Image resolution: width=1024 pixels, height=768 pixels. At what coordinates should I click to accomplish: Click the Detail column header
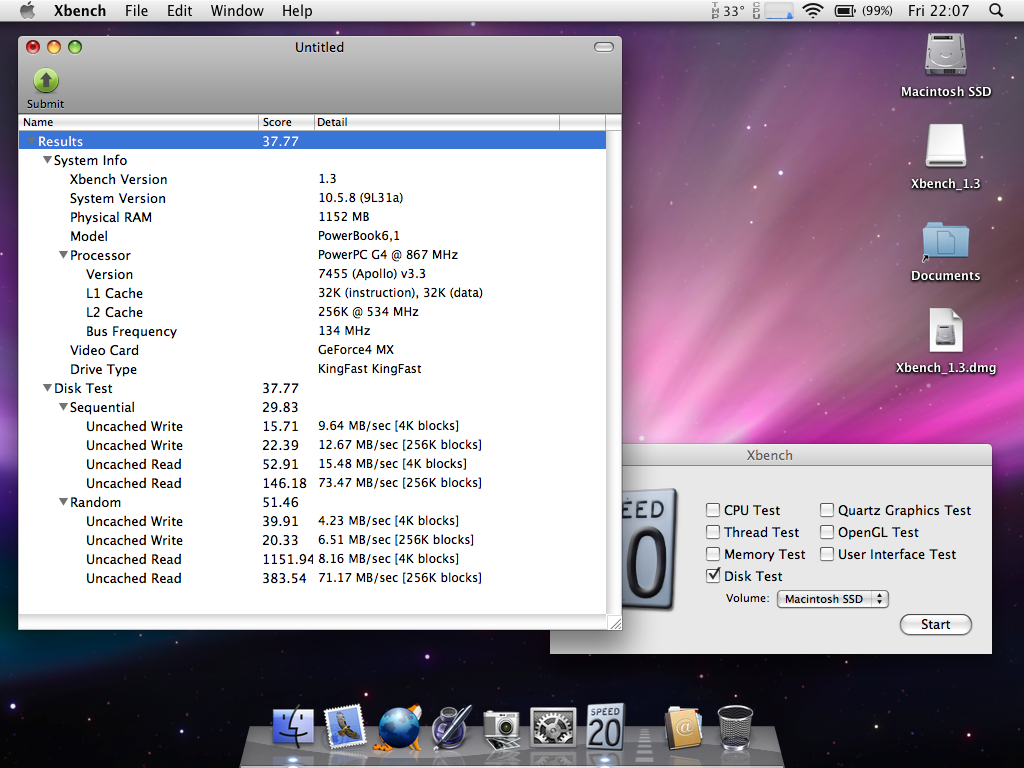pos(436,122)
